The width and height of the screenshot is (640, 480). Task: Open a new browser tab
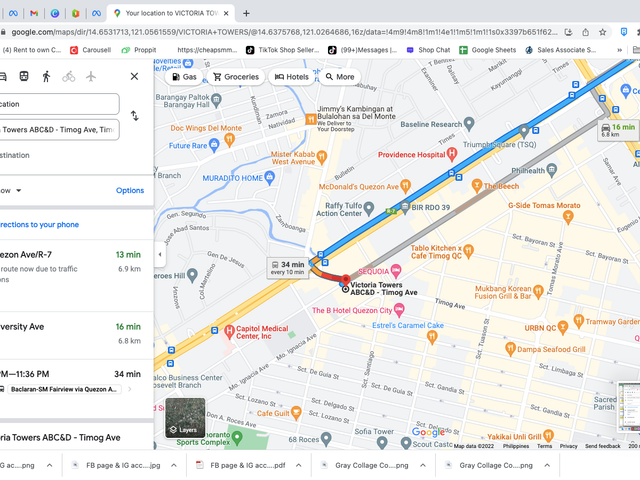coord(246,13)
